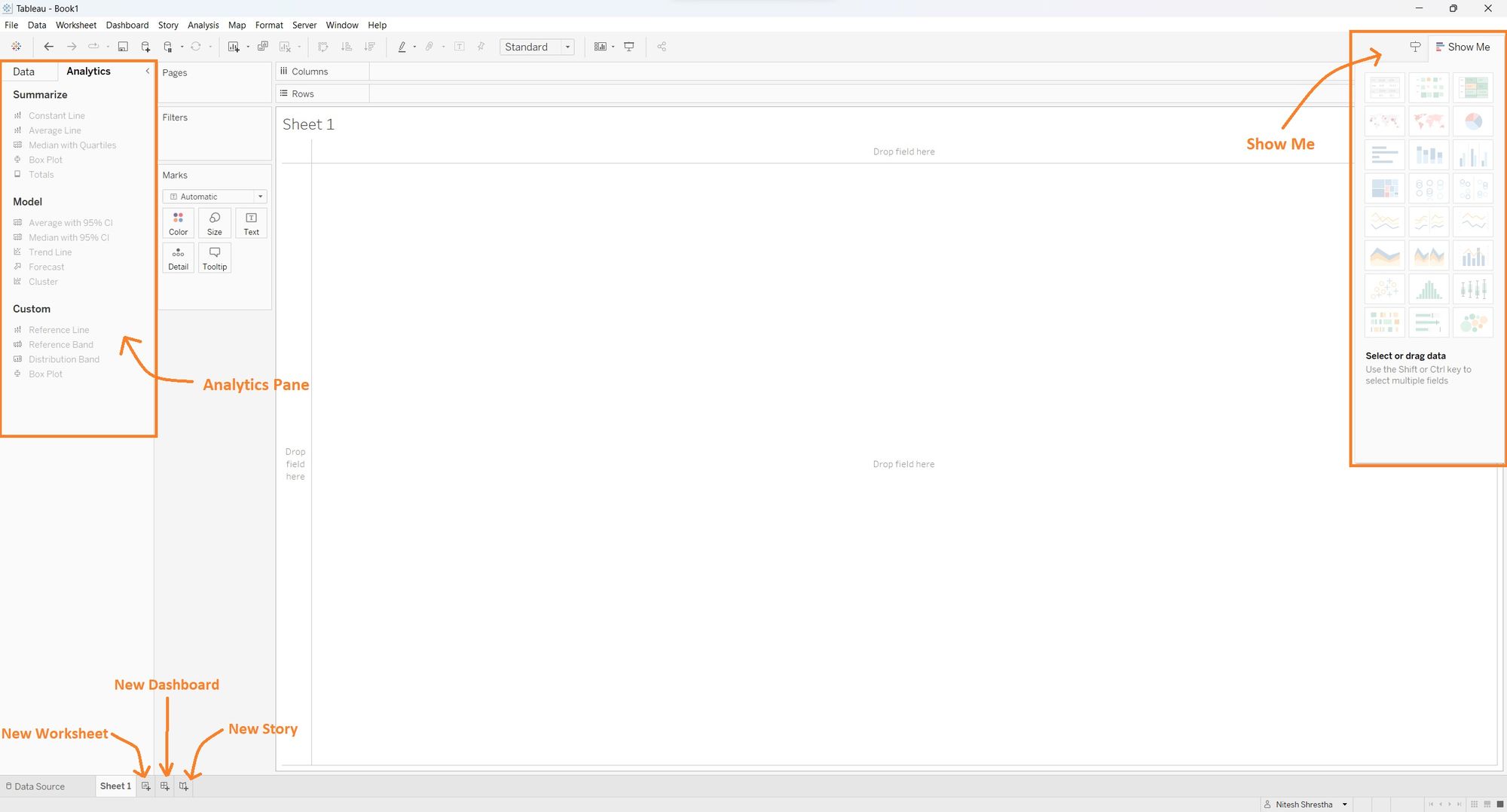This screenshot has width=1507, height=812.
Task: Add a new data source from toolbar
Action: (x=145, y=47)
